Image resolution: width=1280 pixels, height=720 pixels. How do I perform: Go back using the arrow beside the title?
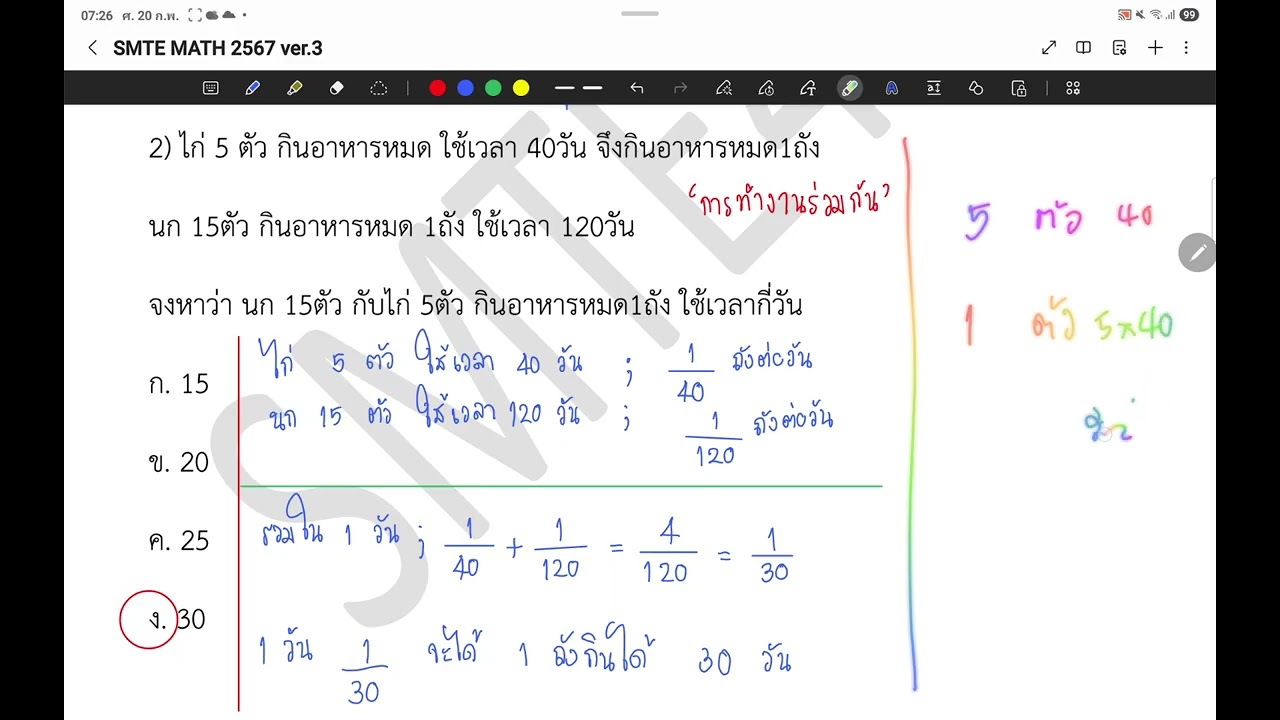(x=93, y=48)
